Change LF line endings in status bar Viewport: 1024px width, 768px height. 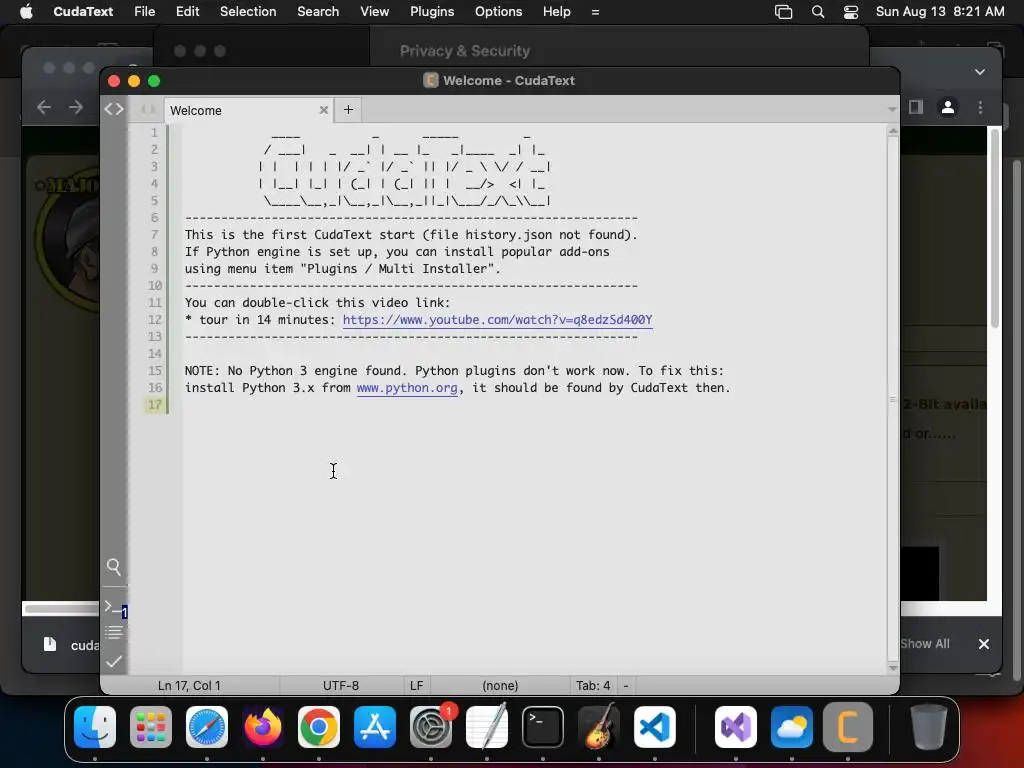point(417,686)
